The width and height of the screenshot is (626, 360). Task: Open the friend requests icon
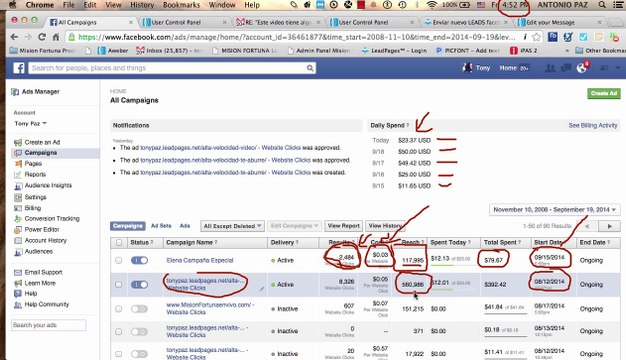550,68
